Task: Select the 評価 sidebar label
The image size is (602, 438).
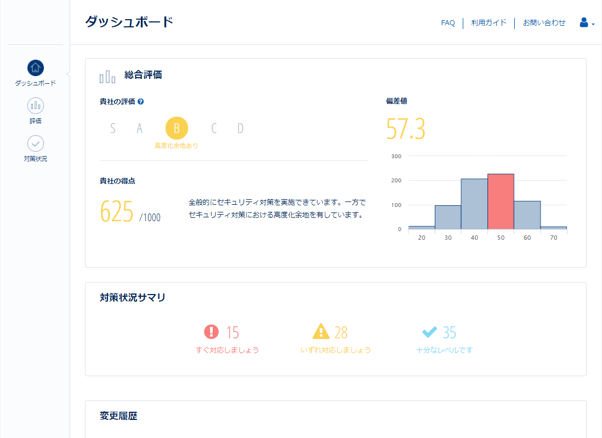Action: [x=35, y=121]
